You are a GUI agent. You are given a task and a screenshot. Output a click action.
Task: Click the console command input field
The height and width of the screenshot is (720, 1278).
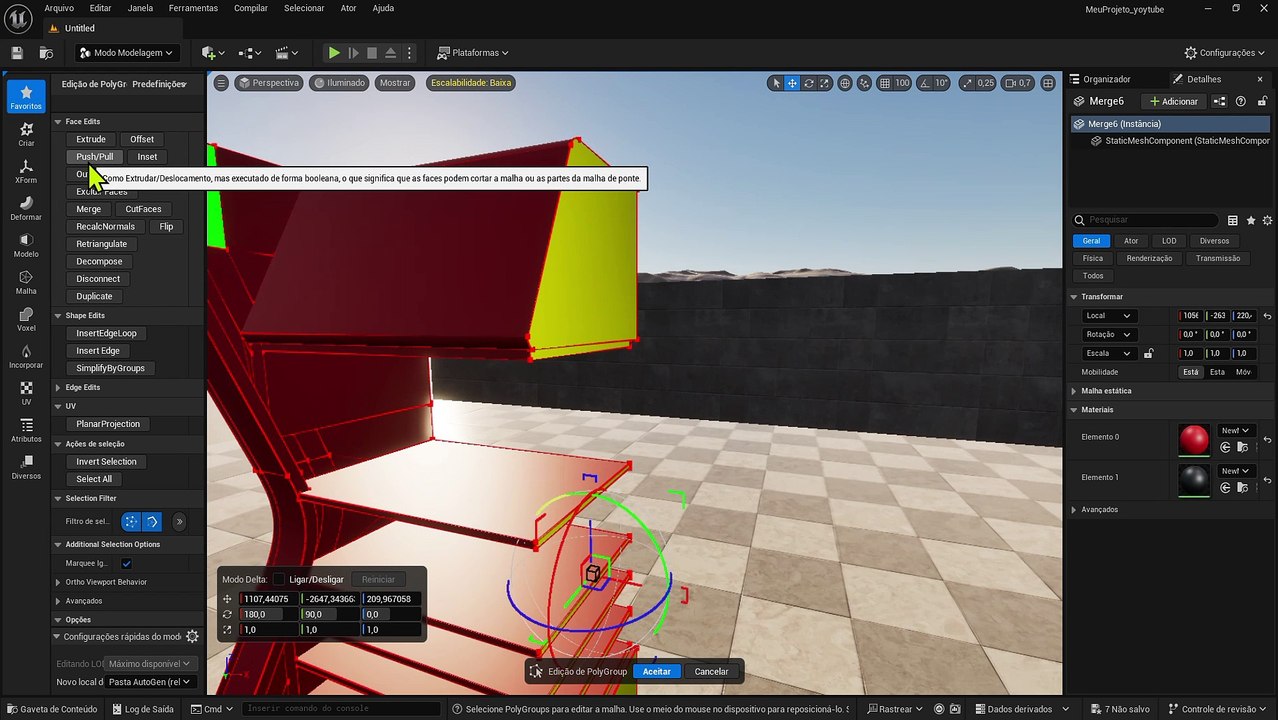point(341,709)
